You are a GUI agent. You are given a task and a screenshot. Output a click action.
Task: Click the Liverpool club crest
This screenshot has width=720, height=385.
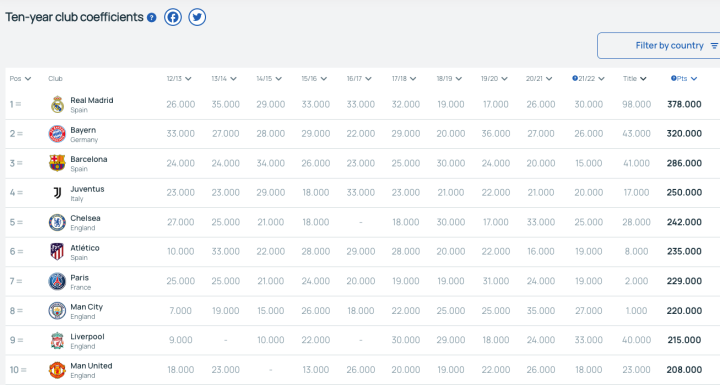57,340
